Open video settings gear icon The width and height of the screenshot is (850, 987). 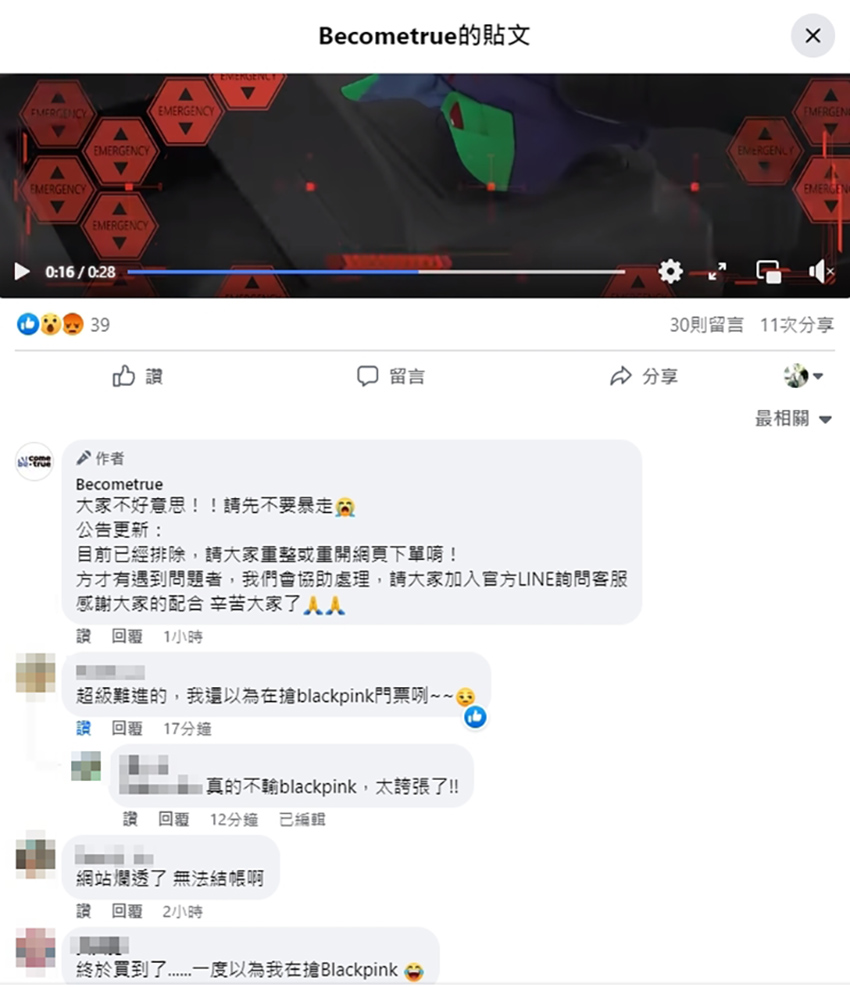click(671, 271)
